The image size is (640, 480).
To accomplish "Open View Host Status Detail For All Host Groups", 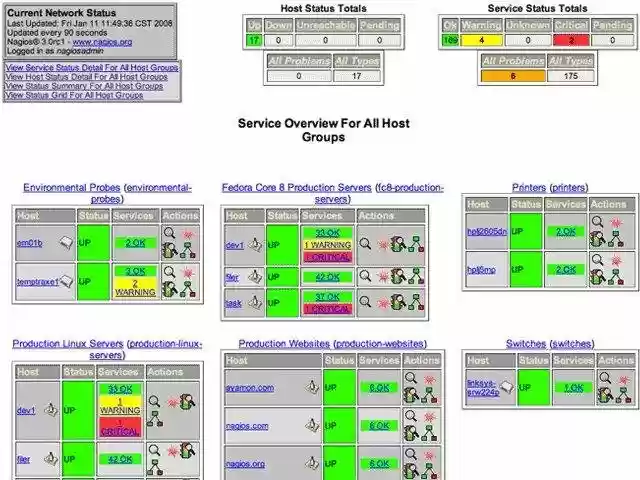I will coord(86,77).
